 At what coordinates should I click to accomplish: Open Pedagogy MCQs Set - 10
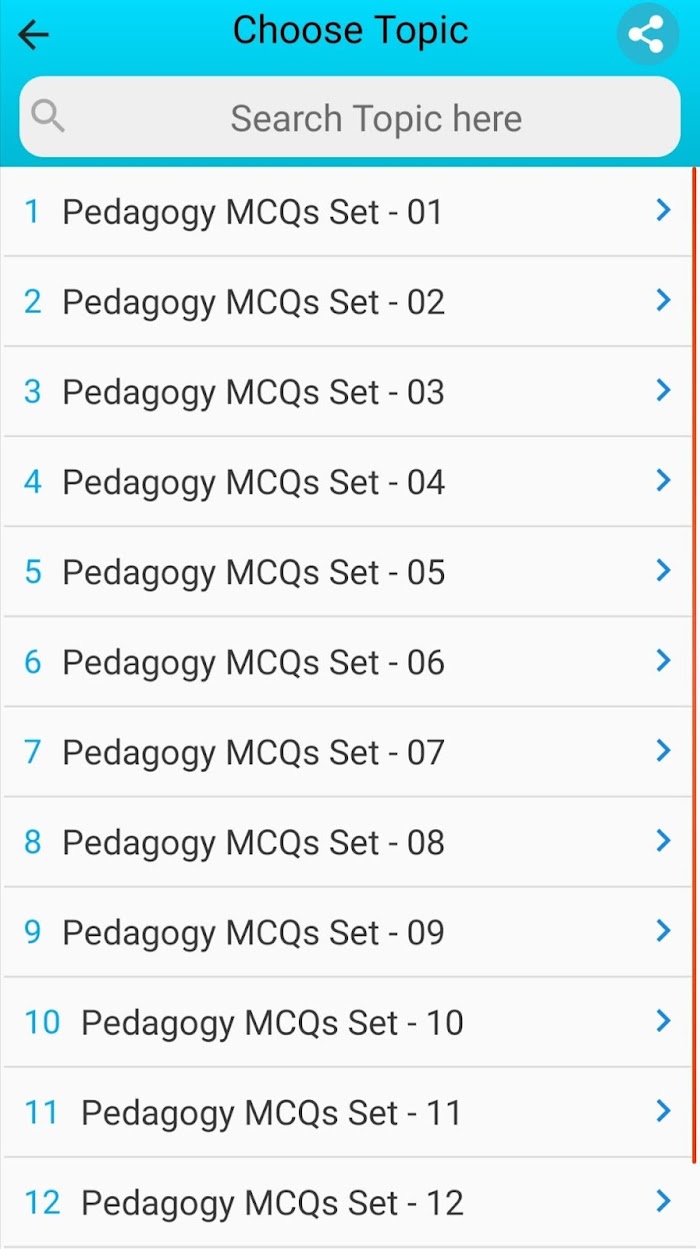click(x=347, y=1022)
